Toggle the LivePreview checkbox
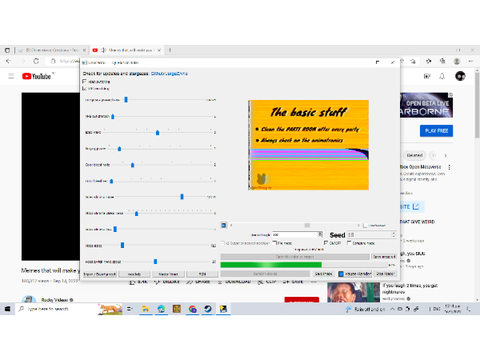The image size is (480, 360). point(365,225)
